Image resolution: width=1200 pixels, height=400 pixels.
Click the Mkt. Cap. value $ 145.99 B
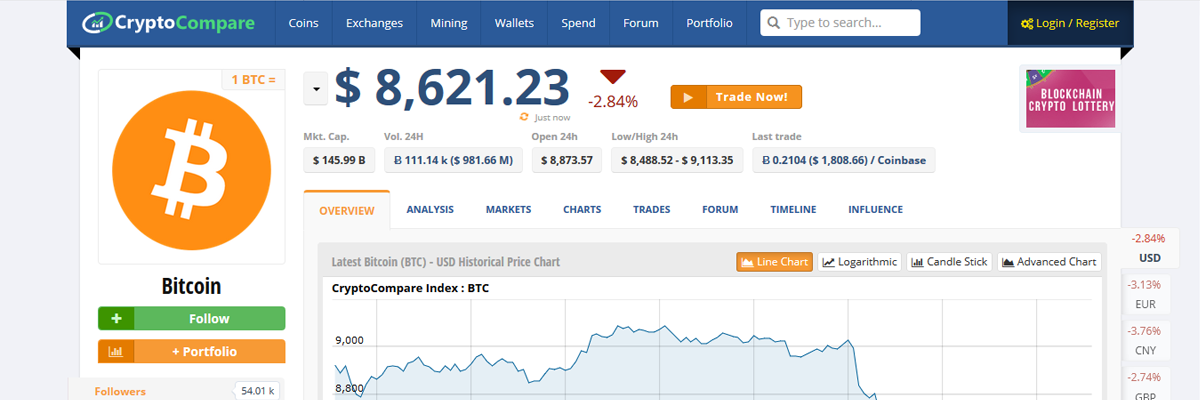tap(338, 160)
